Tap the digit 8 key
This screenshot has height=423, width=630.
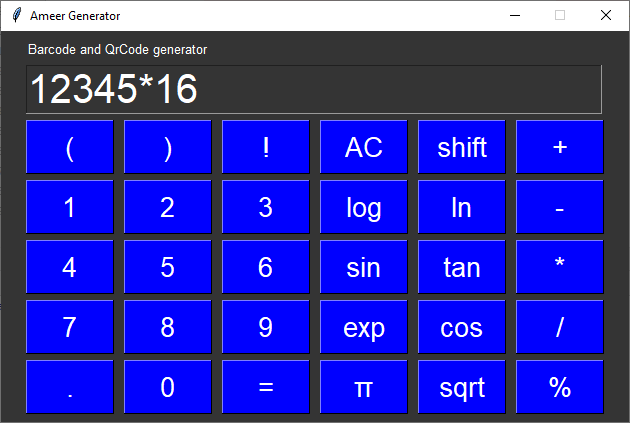168,327
